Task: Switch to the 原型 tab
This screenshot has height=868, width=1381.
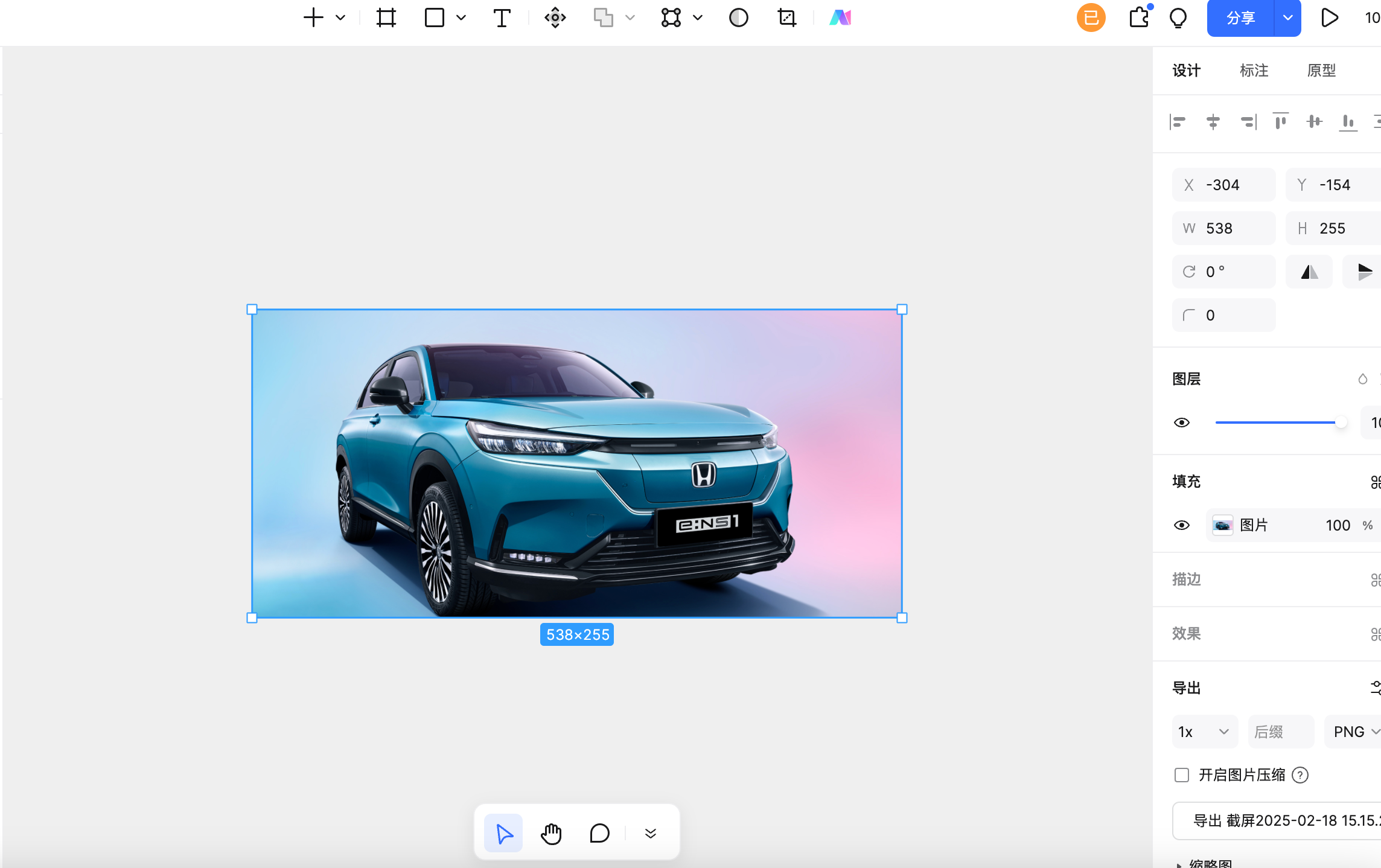Action: [x=1322, y=71]
